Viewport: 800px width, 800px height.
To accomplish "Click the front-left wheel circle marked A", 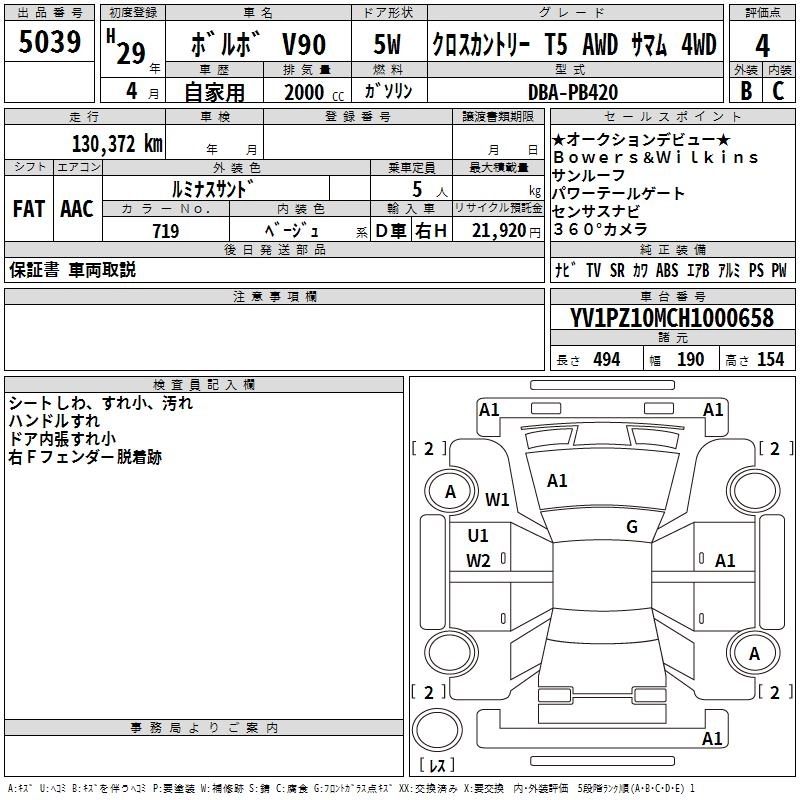I will point(450,491).
